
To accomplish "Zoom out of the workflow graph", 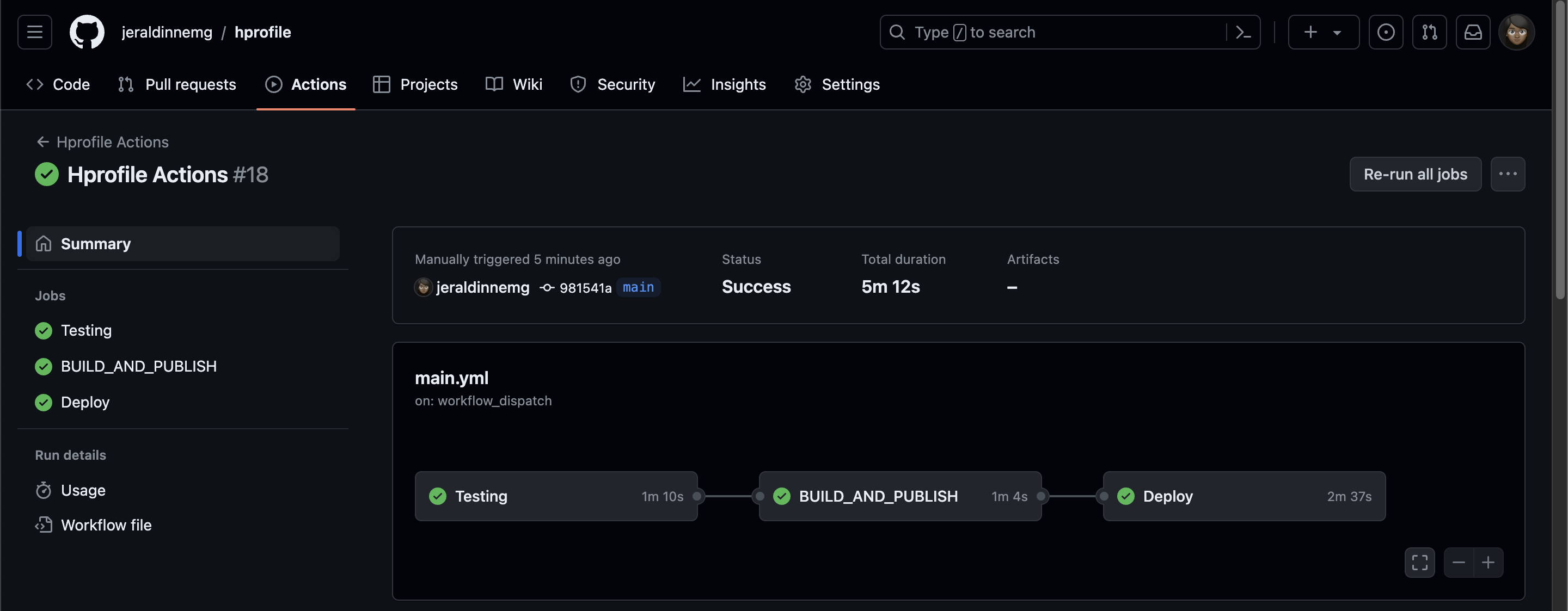I will click(x=1459, y=563).
